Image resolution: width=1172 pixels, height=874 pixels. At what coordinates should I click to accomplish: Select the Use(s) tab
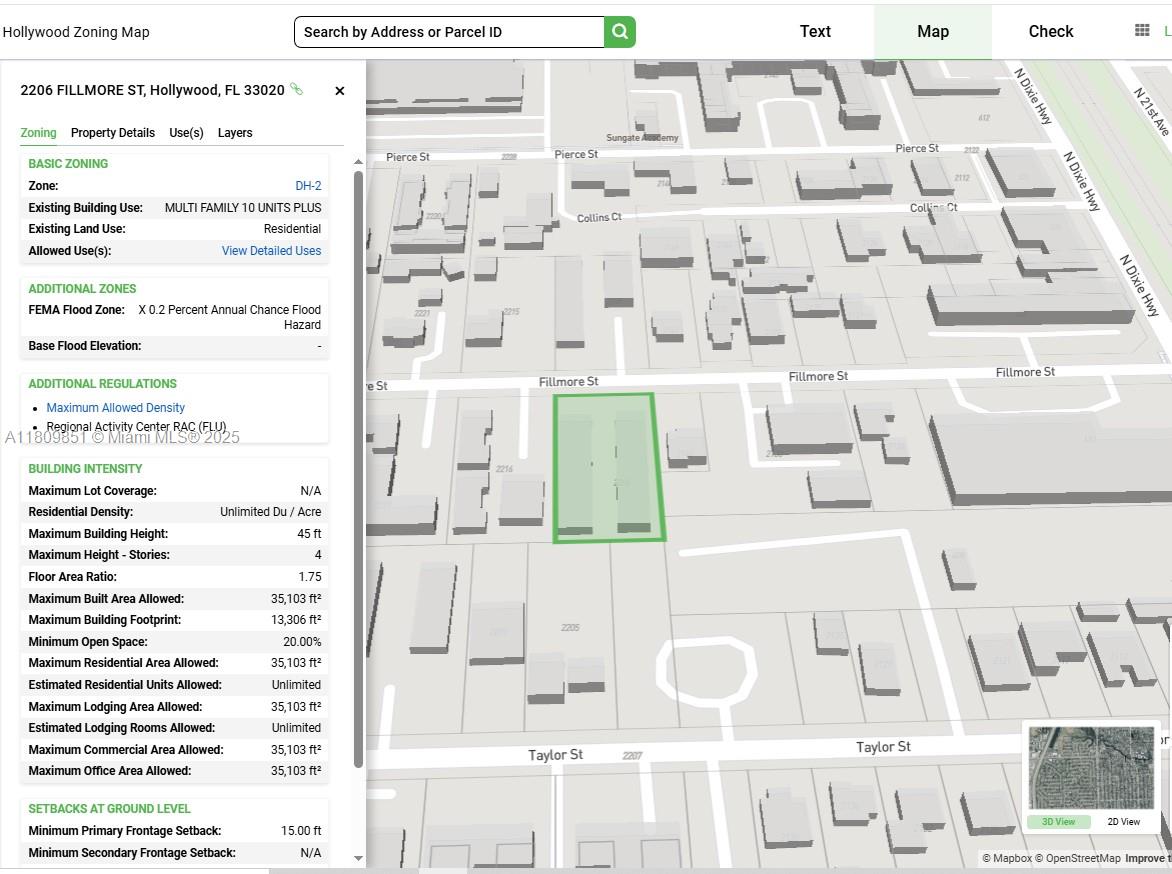tap(185, 132)
